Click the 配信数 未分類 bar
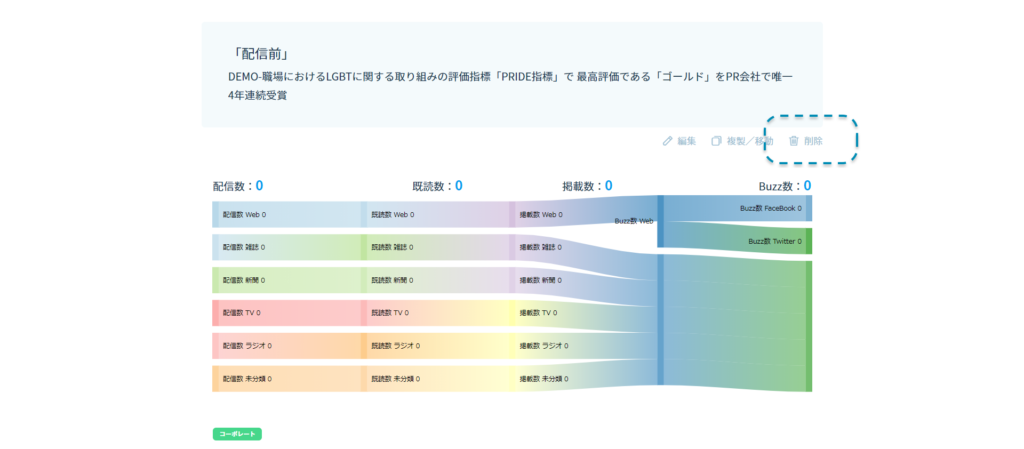This screenshot has height=449, width=1024. pyautogui.click(x=246, y=379)
